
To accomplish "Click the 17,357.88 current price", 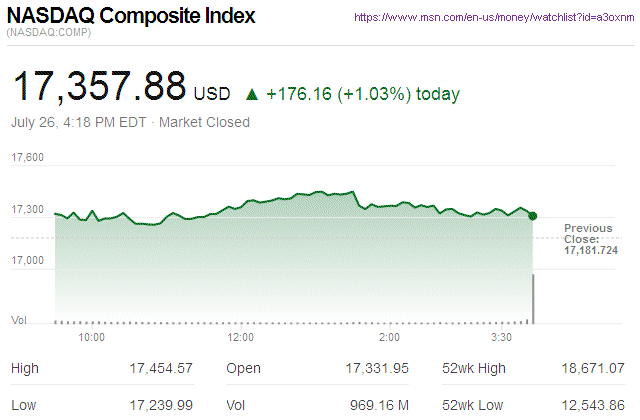I will (99, 87).
